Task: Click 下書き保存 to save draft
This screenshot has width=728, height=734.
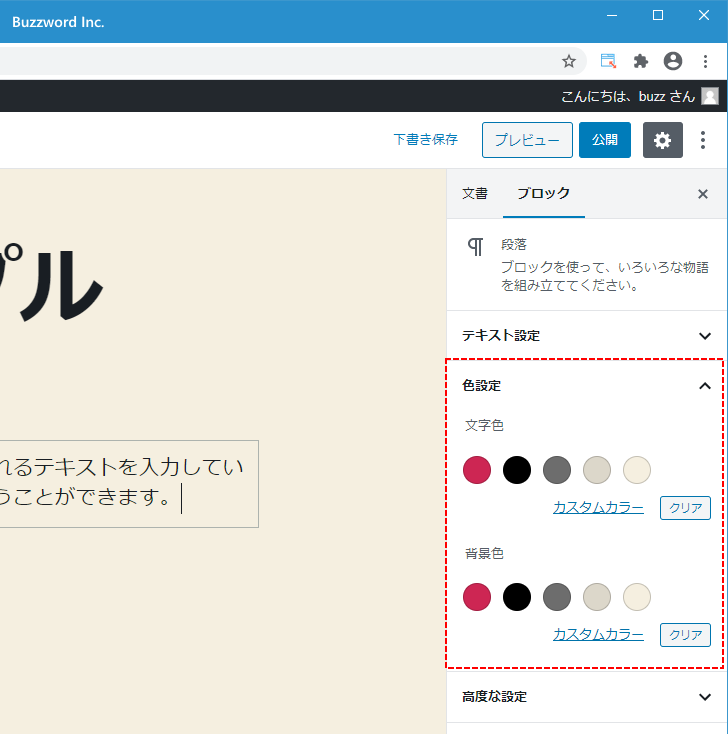Action: coord(426,139)
